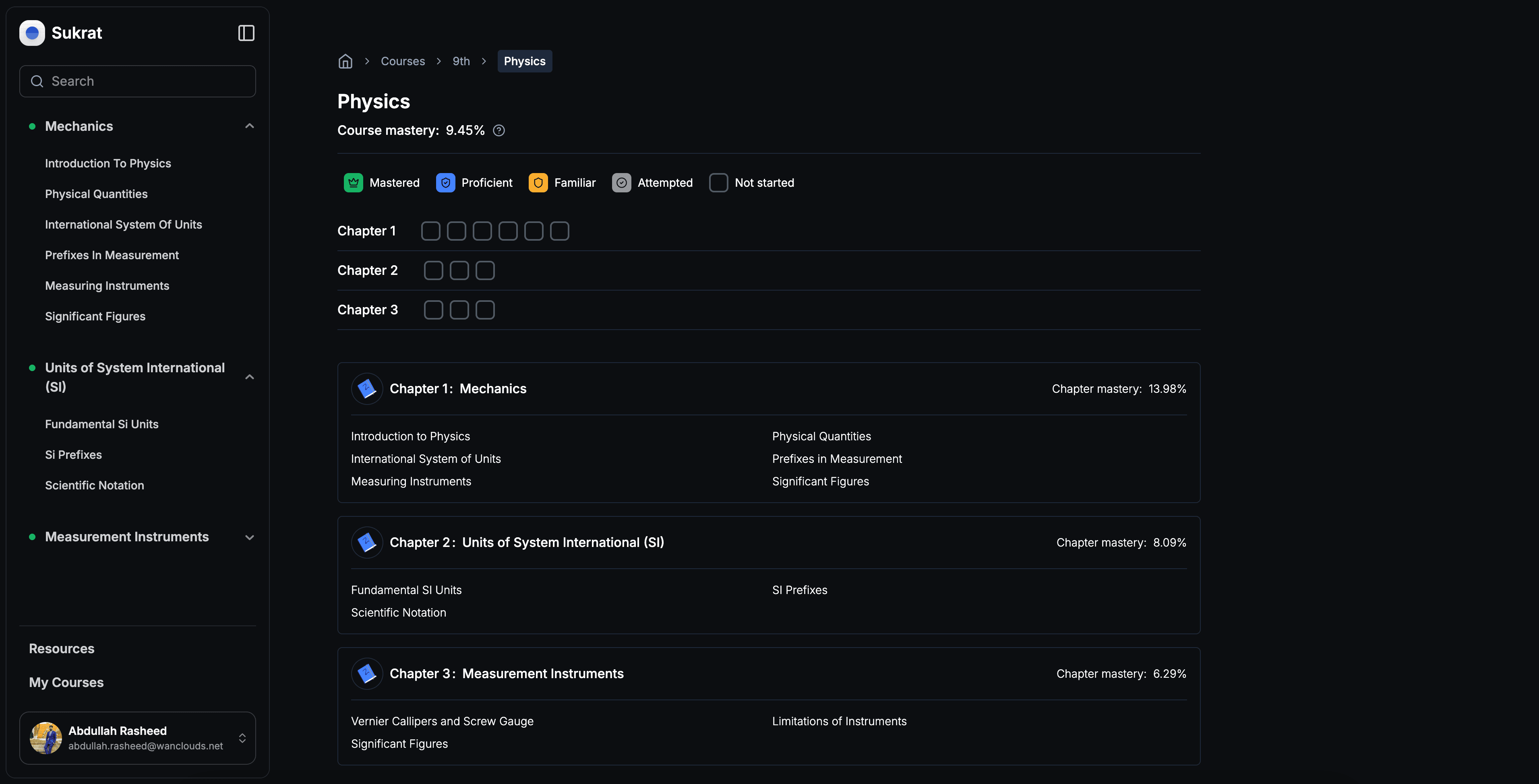Toggle the second progress circle of Chapter 2
This screenshot has height=784, width=1539.
tap(459, 270)
